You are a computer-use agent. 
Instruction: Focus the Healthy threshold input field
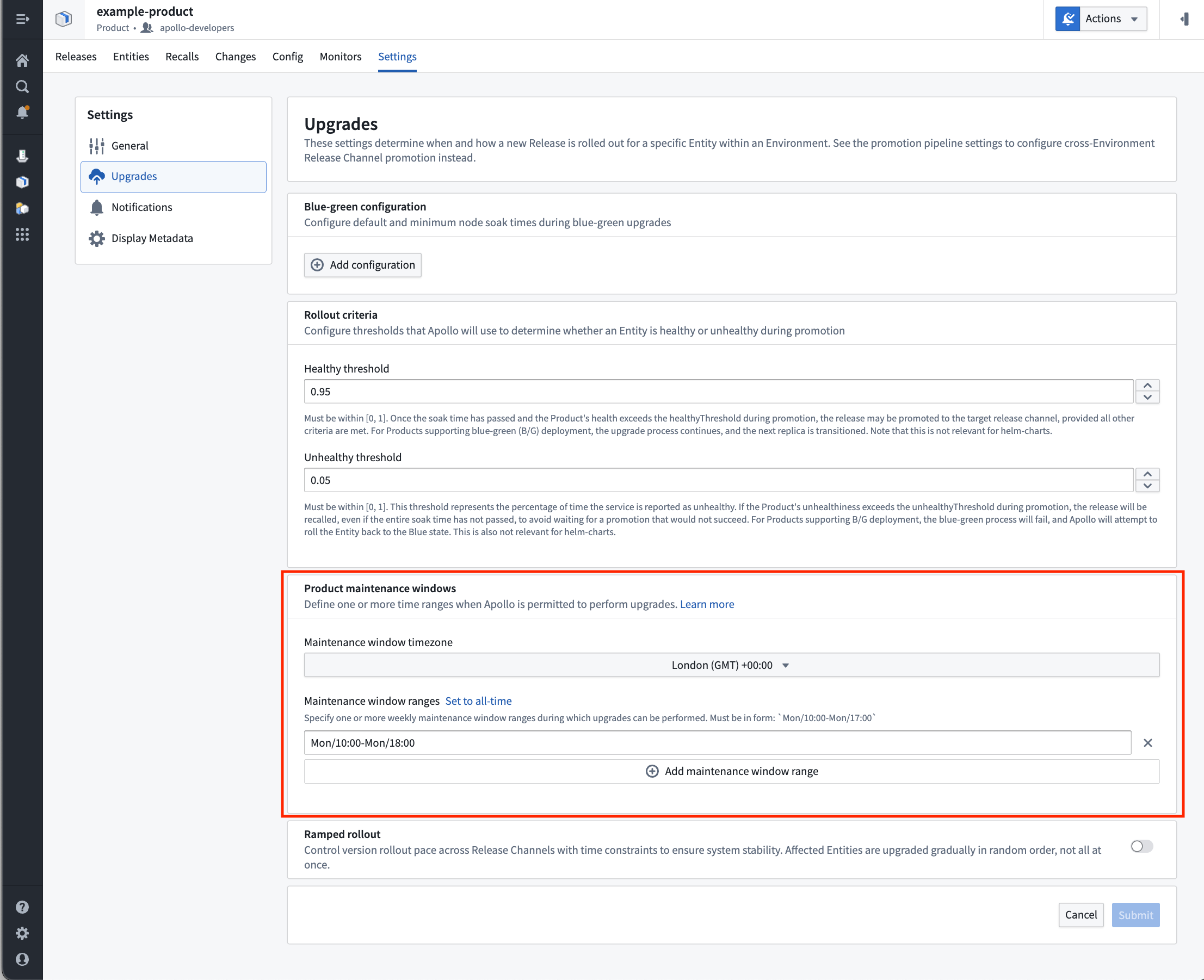click(718, 391)
